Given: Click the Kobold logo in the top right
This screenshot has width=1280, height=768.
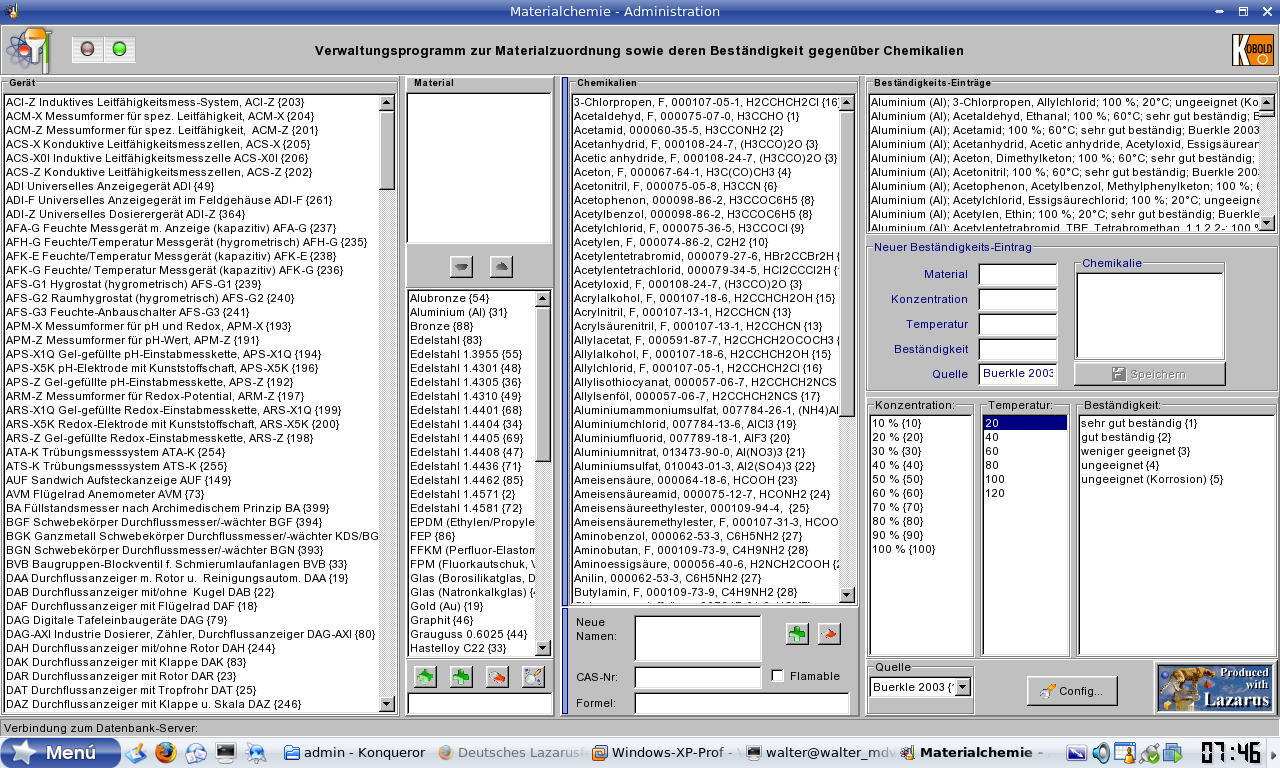Looking at the screenshot, I should [x=1252, y=50].
